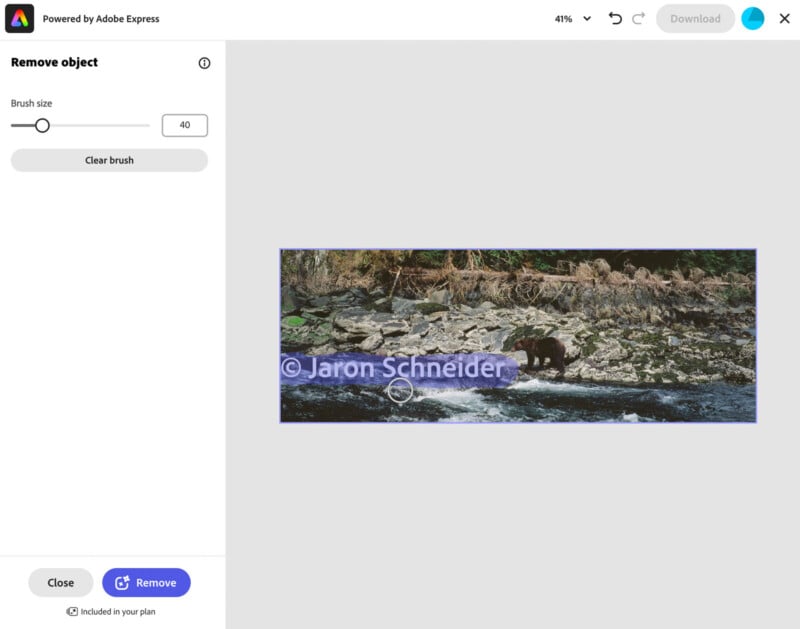Click the icon beside Included in your plan
The width and height of the screenshot is (800, 629).
point(72,611)
